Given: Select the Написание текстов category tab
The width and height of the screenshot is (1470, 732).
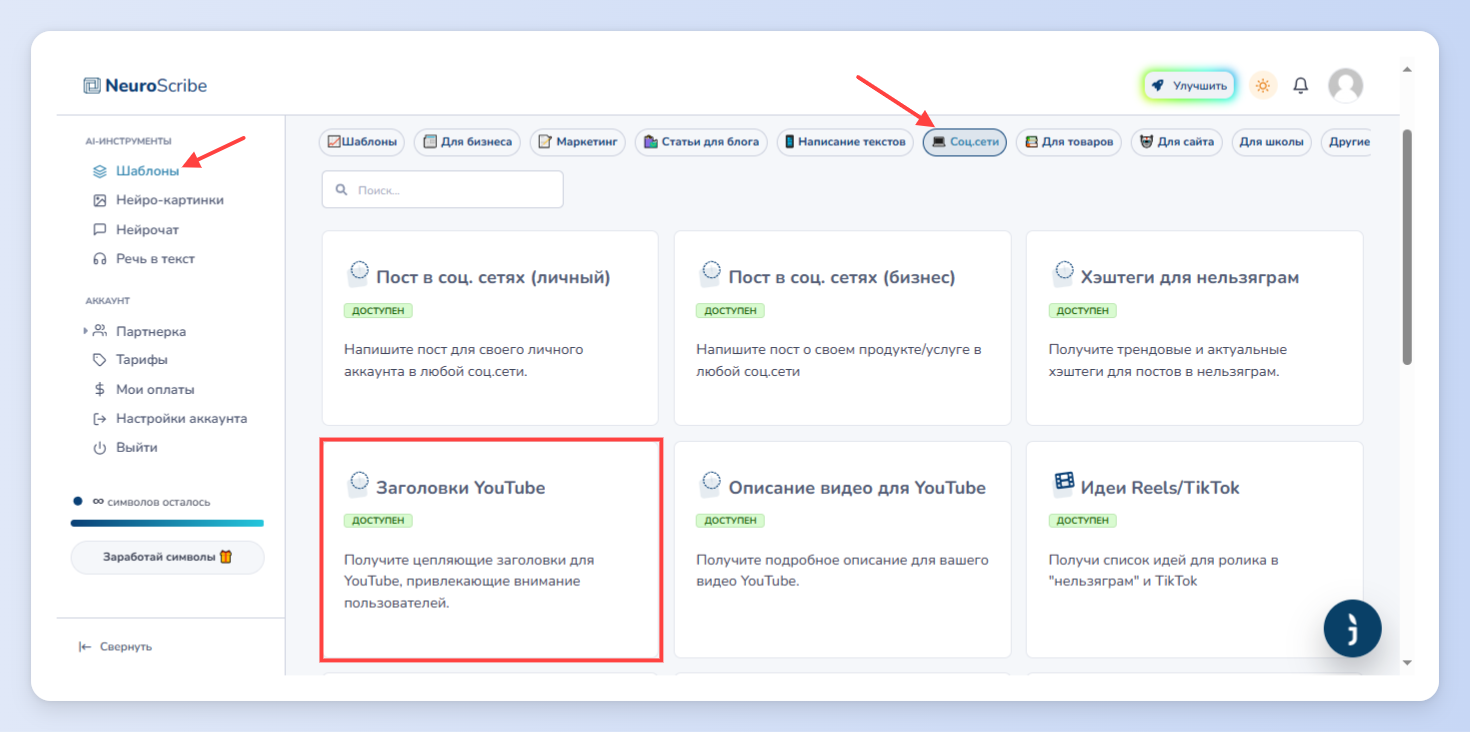Looking at the screenshot, I should click(x=845, y=142).
